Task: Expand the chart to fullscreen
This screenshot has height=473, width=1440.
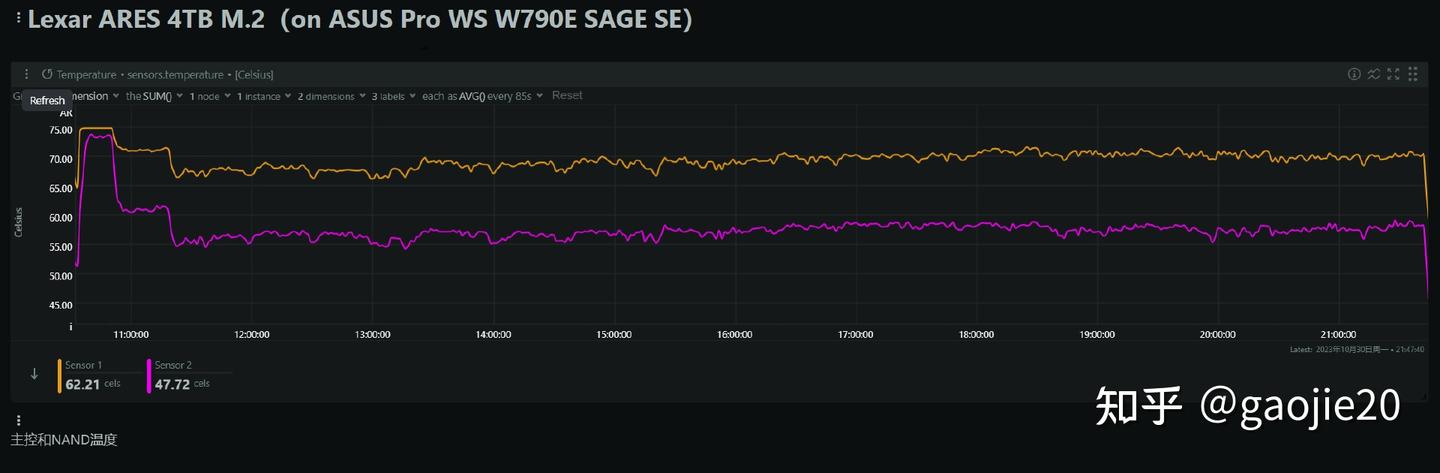Action: (1393, 74)
